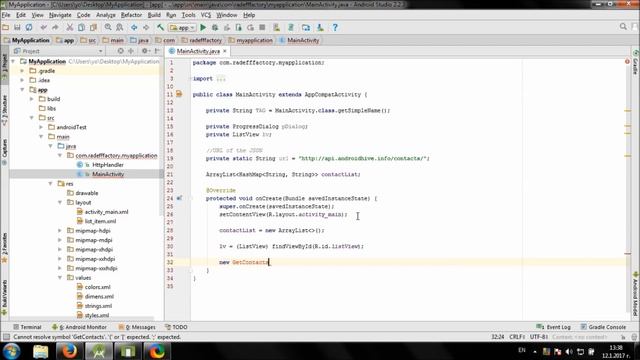Open the Event Log
Image resolution: width=640 pixels, height=360 pixels.
[x=553, y=327]
